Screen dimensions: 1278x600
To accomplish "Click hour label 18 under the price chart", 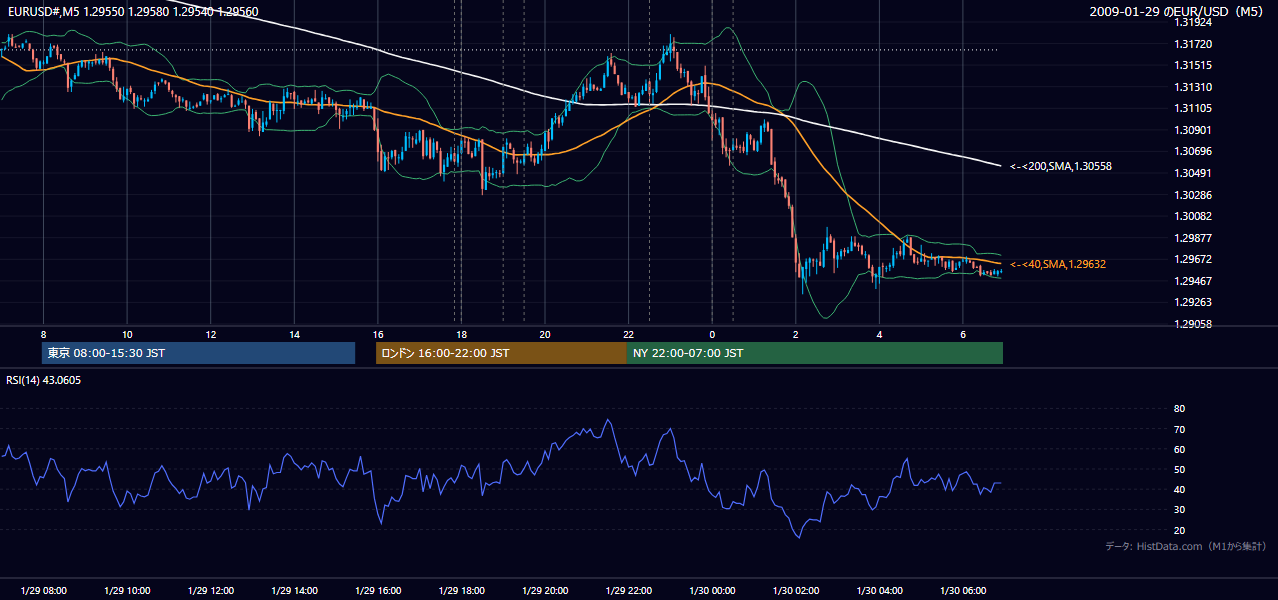I will (461, 334).
